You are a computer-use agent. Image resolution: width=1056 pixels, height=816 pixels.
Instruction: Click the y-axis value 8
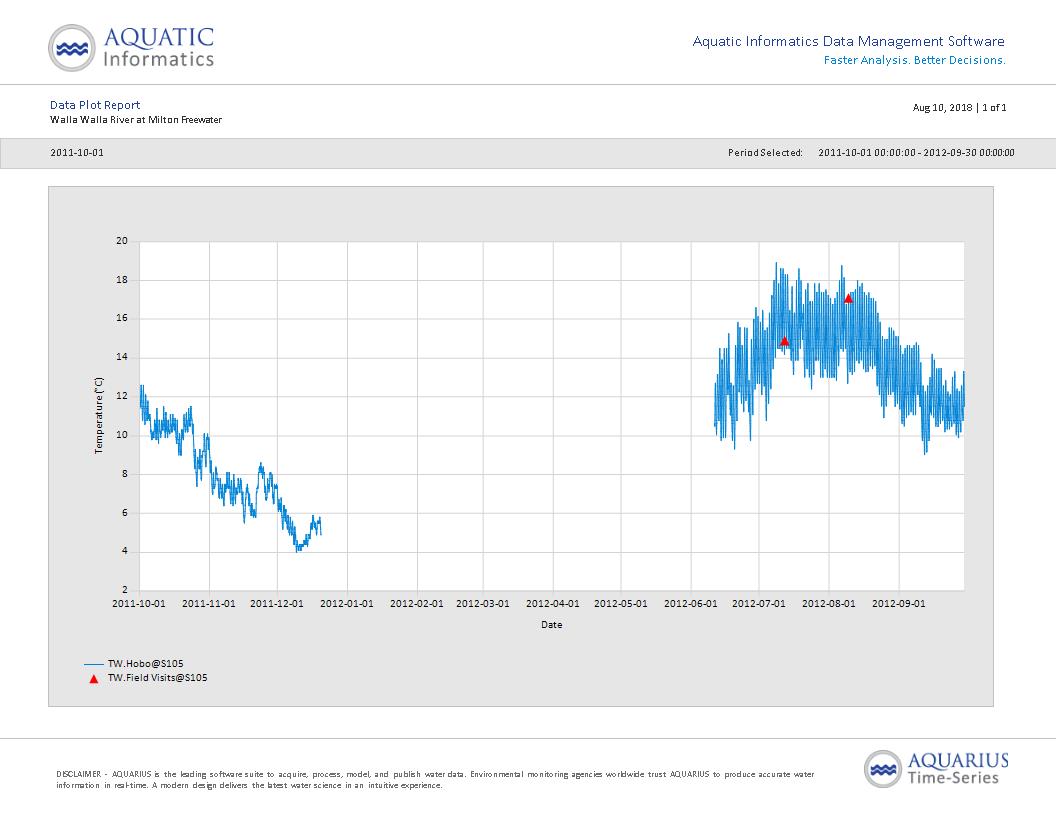(125, 474)
